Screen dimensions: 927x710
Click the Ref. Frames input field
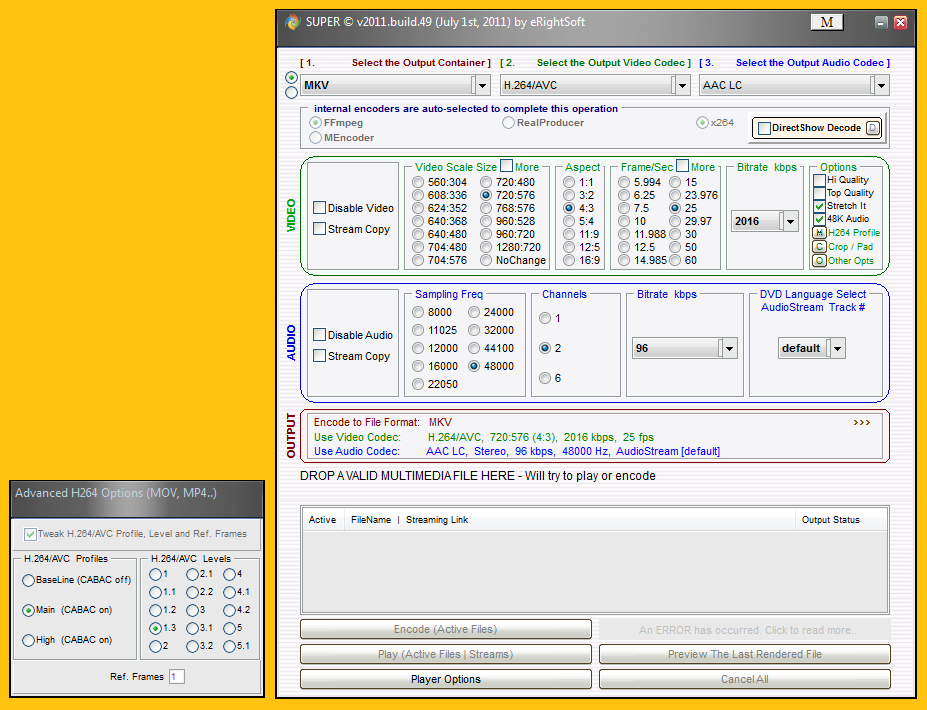point(176,677)
